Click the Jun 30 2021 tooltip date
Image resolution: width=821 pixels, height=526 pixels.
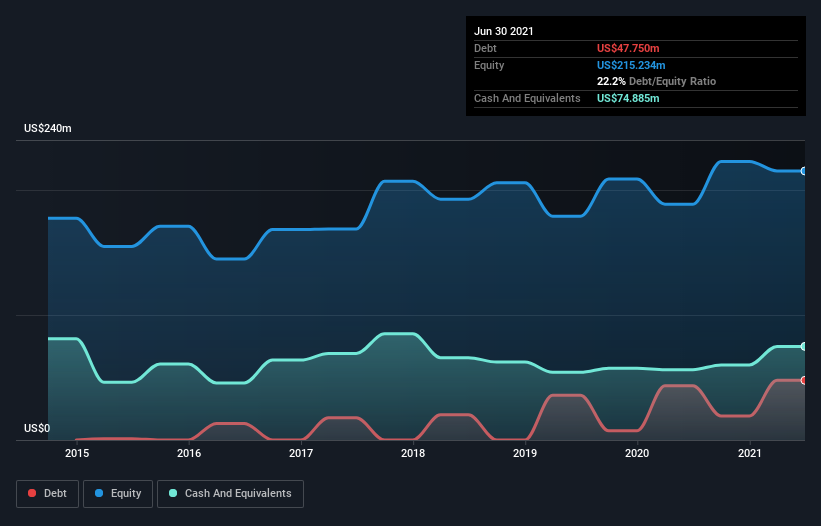504,31
